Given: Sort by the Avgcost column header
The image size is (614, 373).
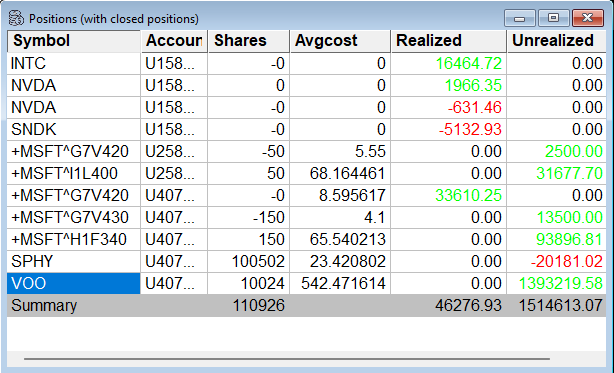Looking at the screenshot, I should 340,41.
